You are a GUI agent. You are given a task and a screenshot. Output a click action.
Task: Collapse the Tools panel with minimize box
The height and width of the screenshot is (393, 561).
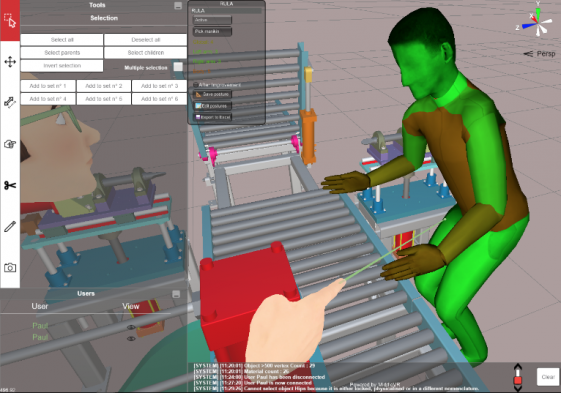coord(178,5)
